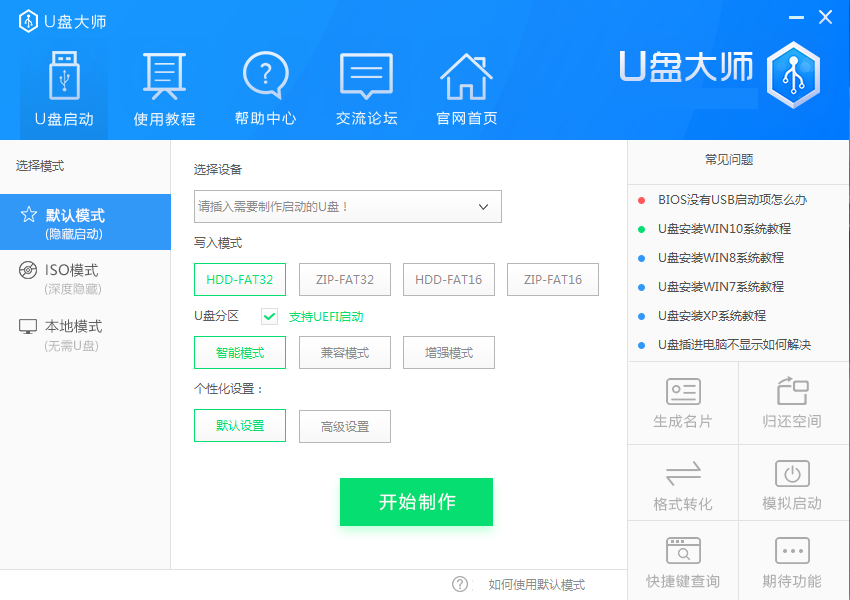
Task: Open the U盘安装WIN10系统教程 link
Action: click(x=723, y=229)
